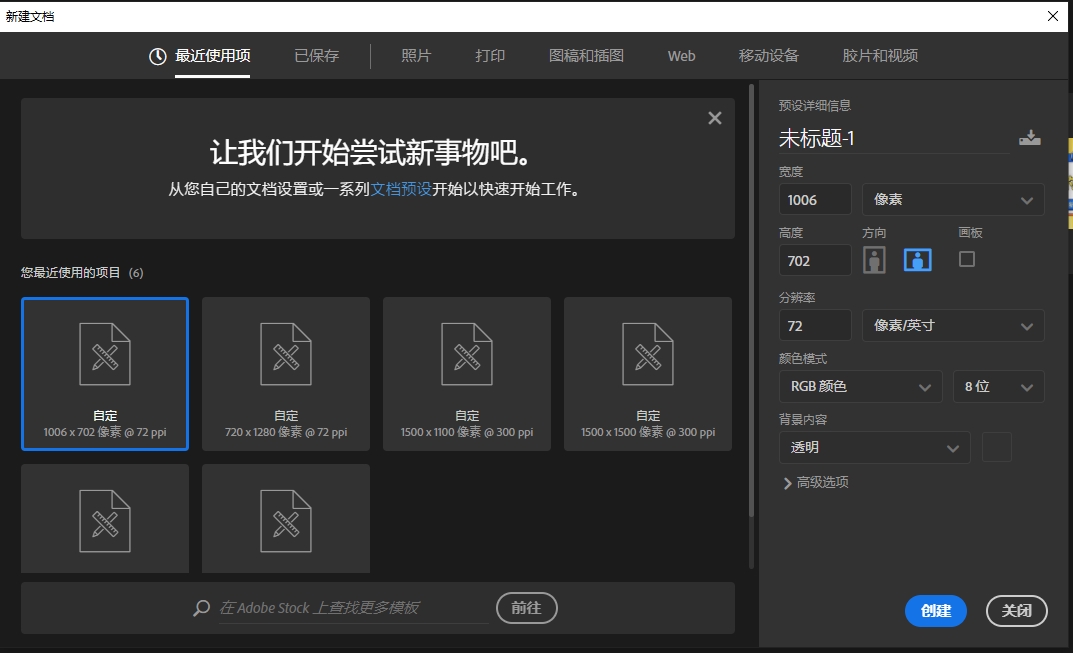
Task: Expand the 高级选项 section
Action: click(815, 483)
